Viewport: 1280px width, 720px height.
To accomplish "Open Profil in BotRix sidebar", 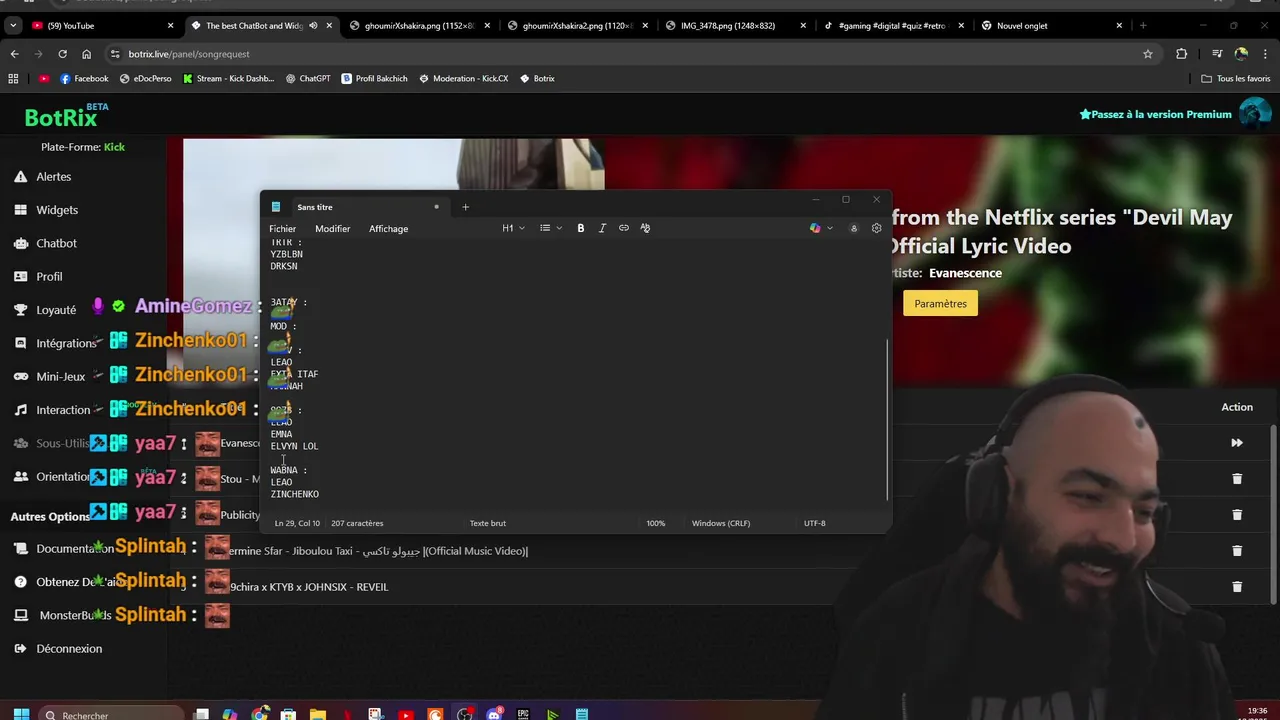I will pyautogui.click(x=38, y=277).
